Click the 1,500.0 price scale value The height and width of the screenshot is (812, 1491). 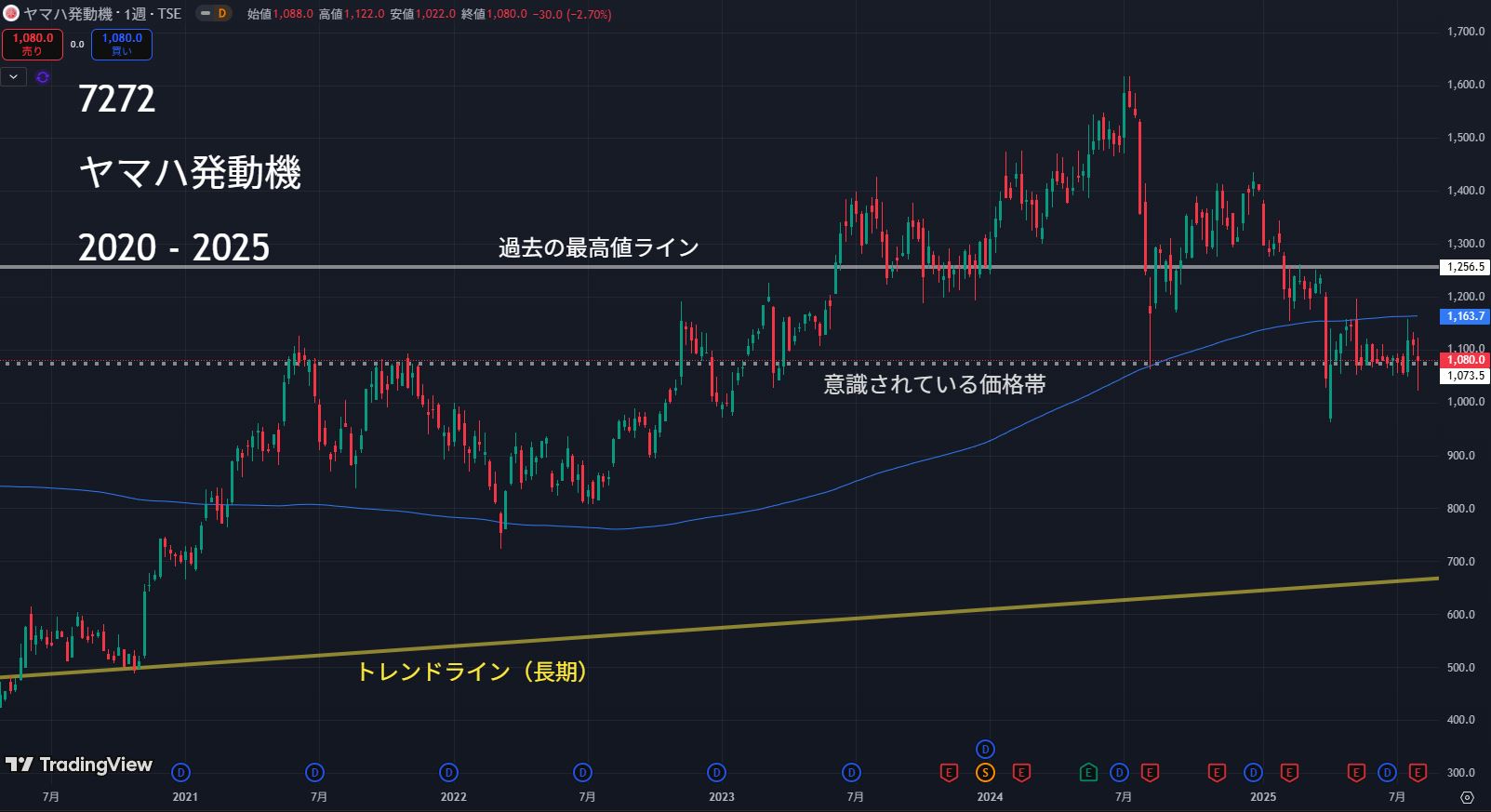1466,138
